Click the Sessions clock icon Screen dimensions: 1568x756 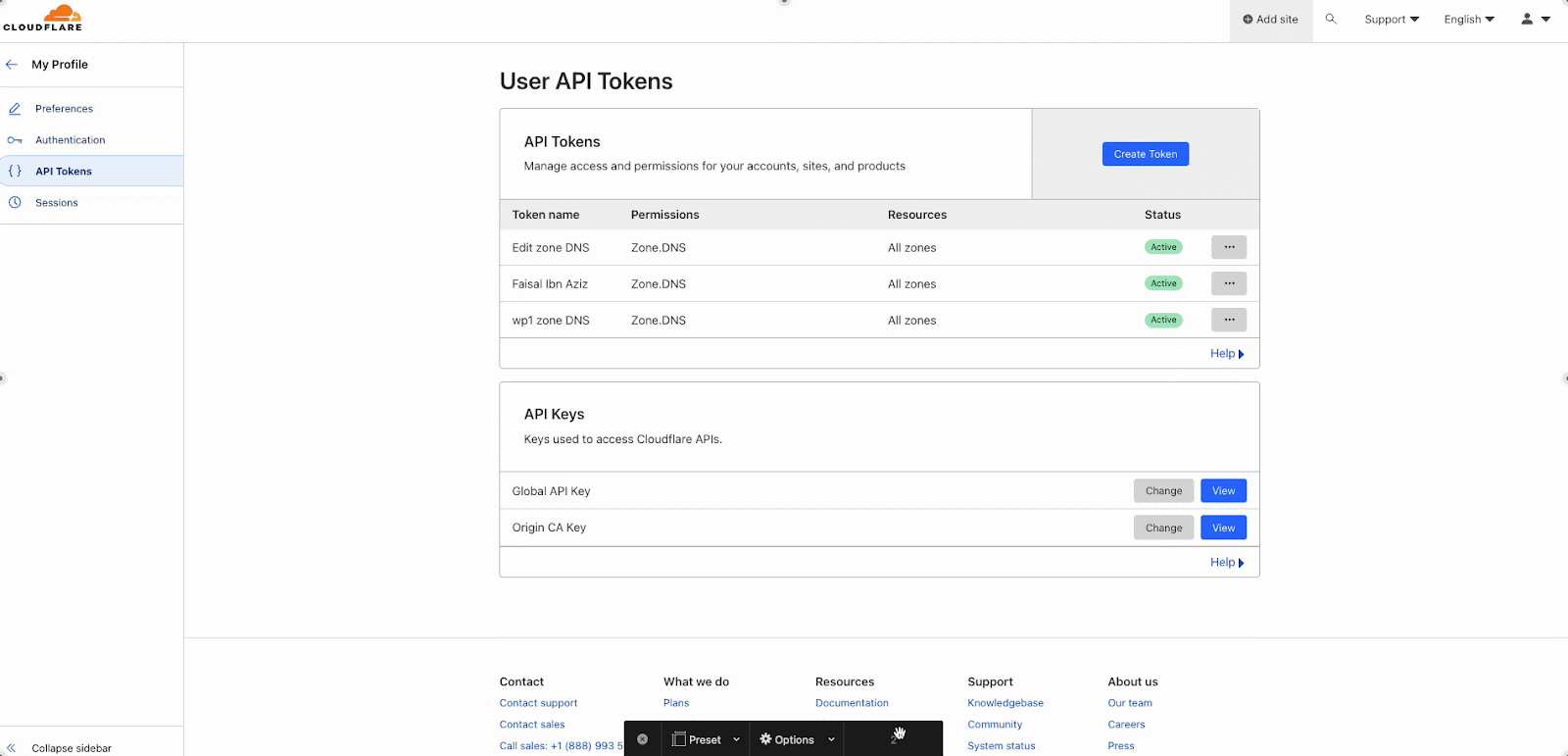(x=15, y=202)
